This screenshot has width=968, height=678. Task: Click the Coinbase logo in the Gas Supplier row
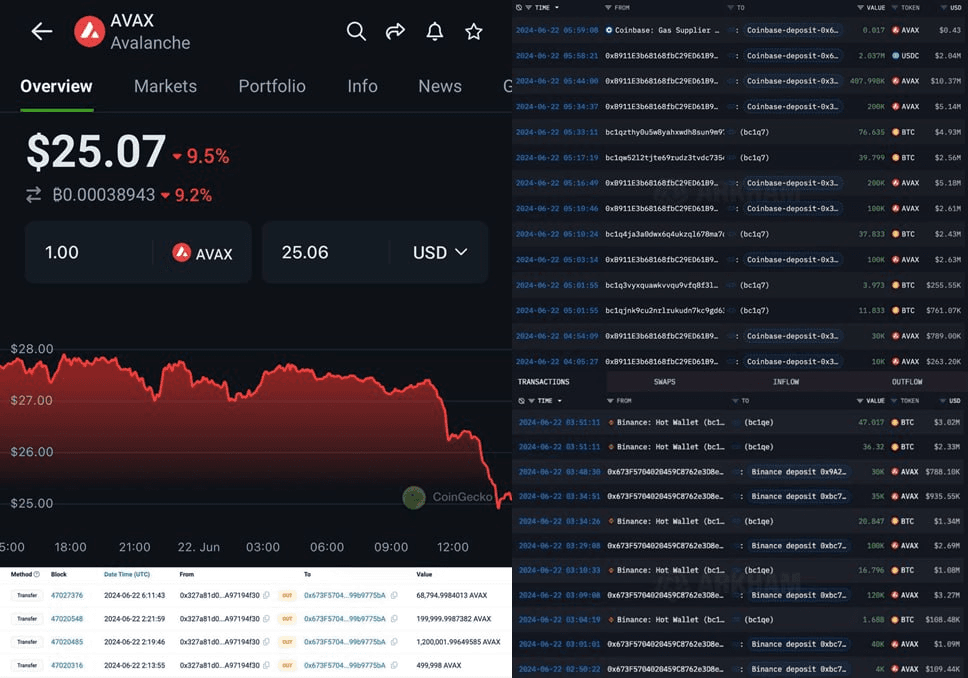click(x=609, y=30)
